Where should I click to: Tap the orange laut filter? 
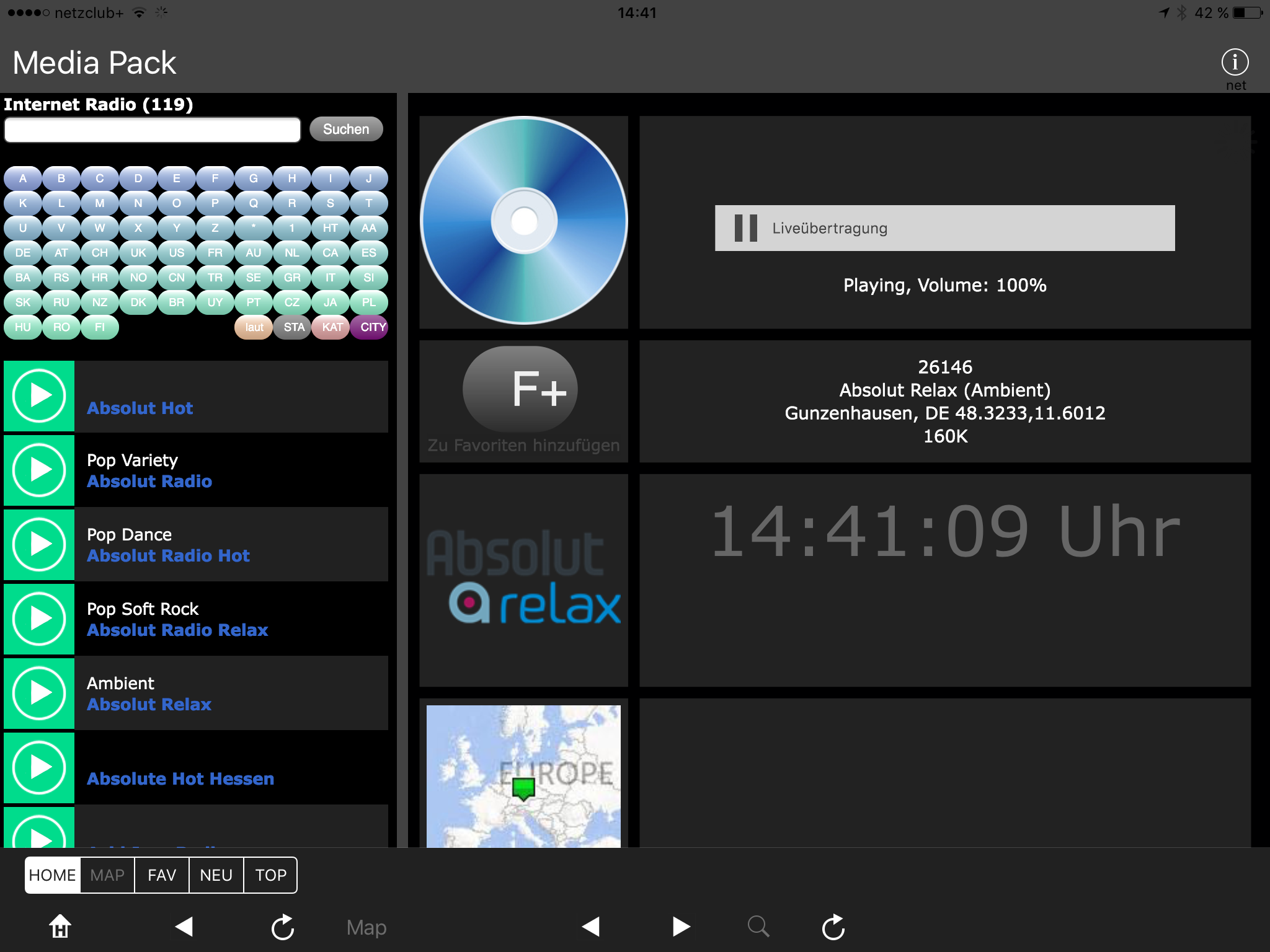click(254, 327)
